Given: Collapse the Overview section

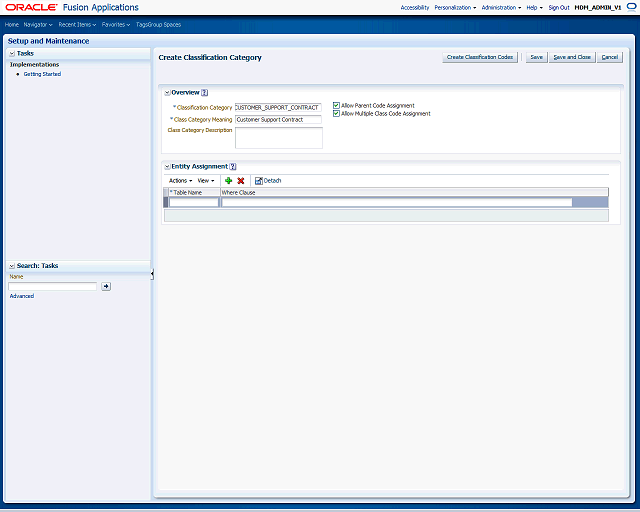Looking at the screenshot, I should pyautogui.click(x=167, y=93).
